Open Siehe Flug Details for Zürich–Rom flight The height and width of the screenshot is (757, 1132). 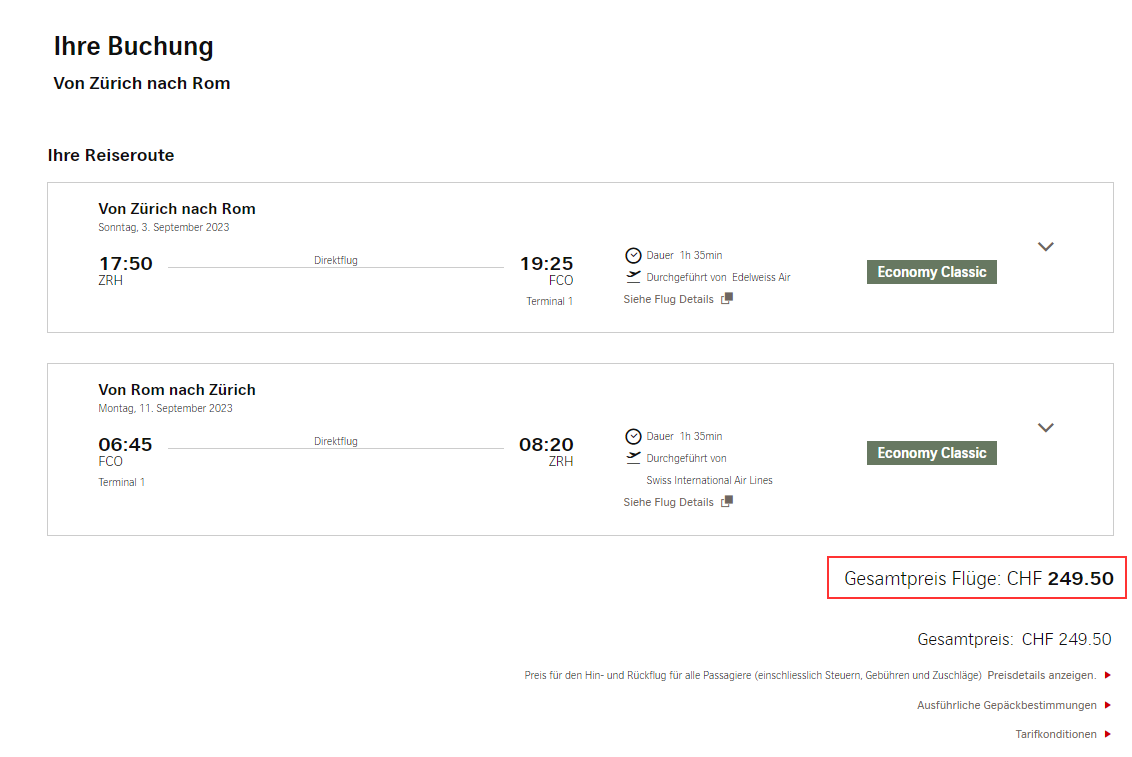(x=668, y=299)
